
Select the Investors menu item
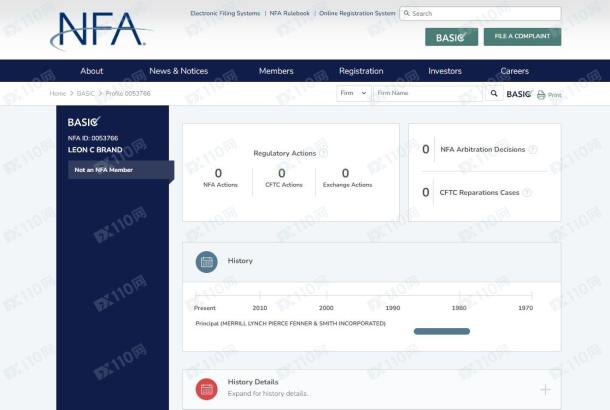pos(445,71)
